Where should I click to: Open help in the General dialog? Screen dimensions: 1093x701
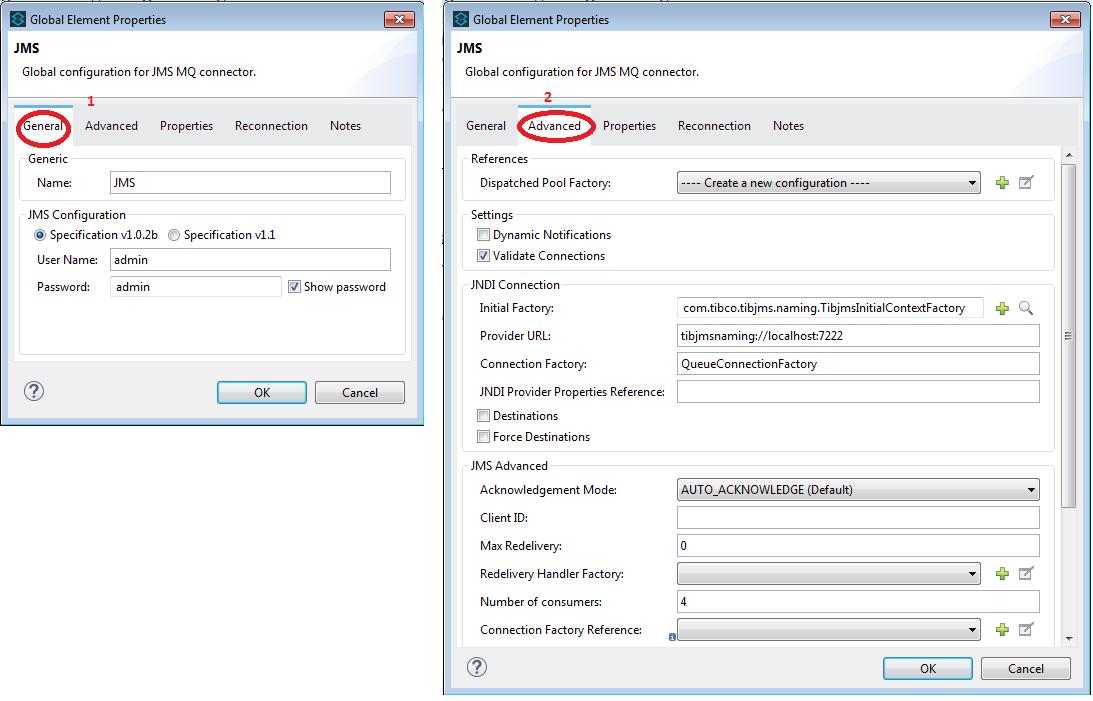pyautogui.click(x=33, y=391)
